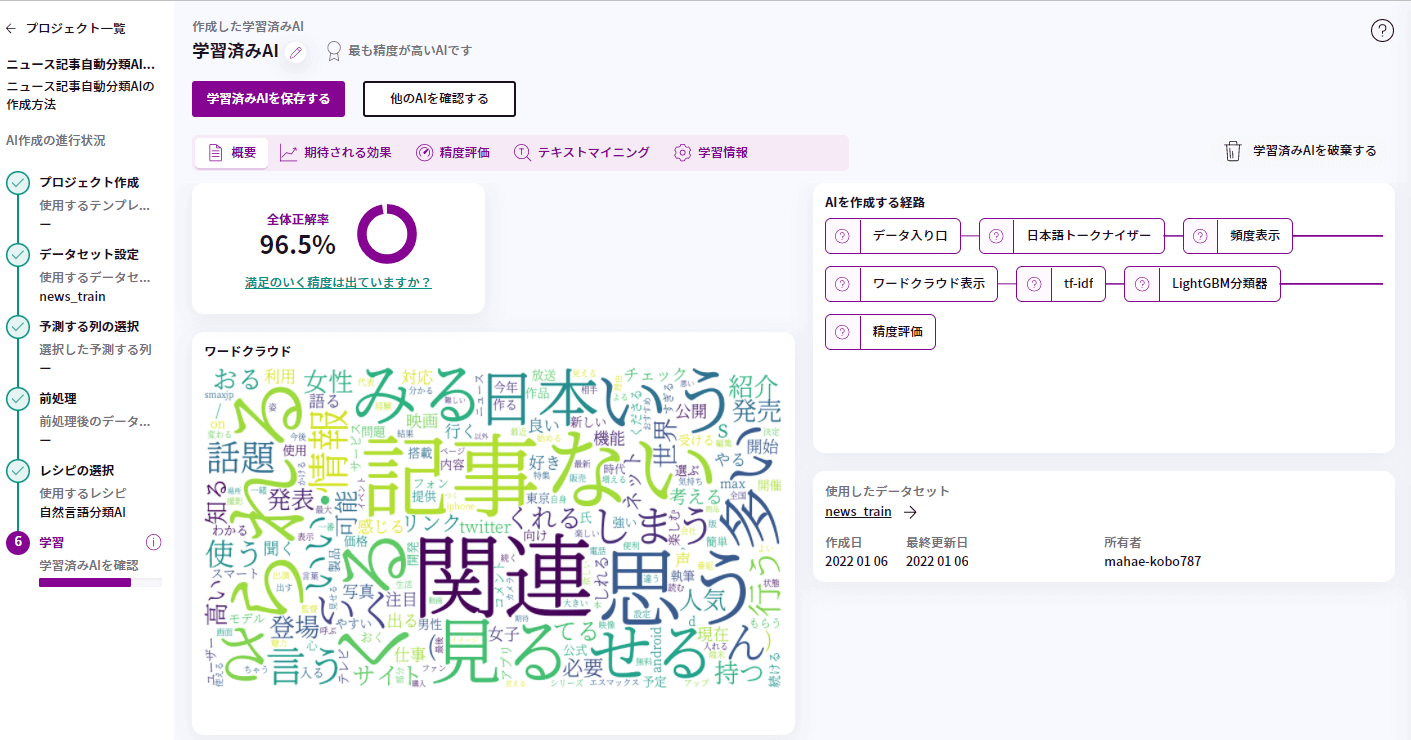The image size is (1411, 740).
Task: Click the help icon of the 精度評価 pipeline node
Action: (x=842, y=332)
